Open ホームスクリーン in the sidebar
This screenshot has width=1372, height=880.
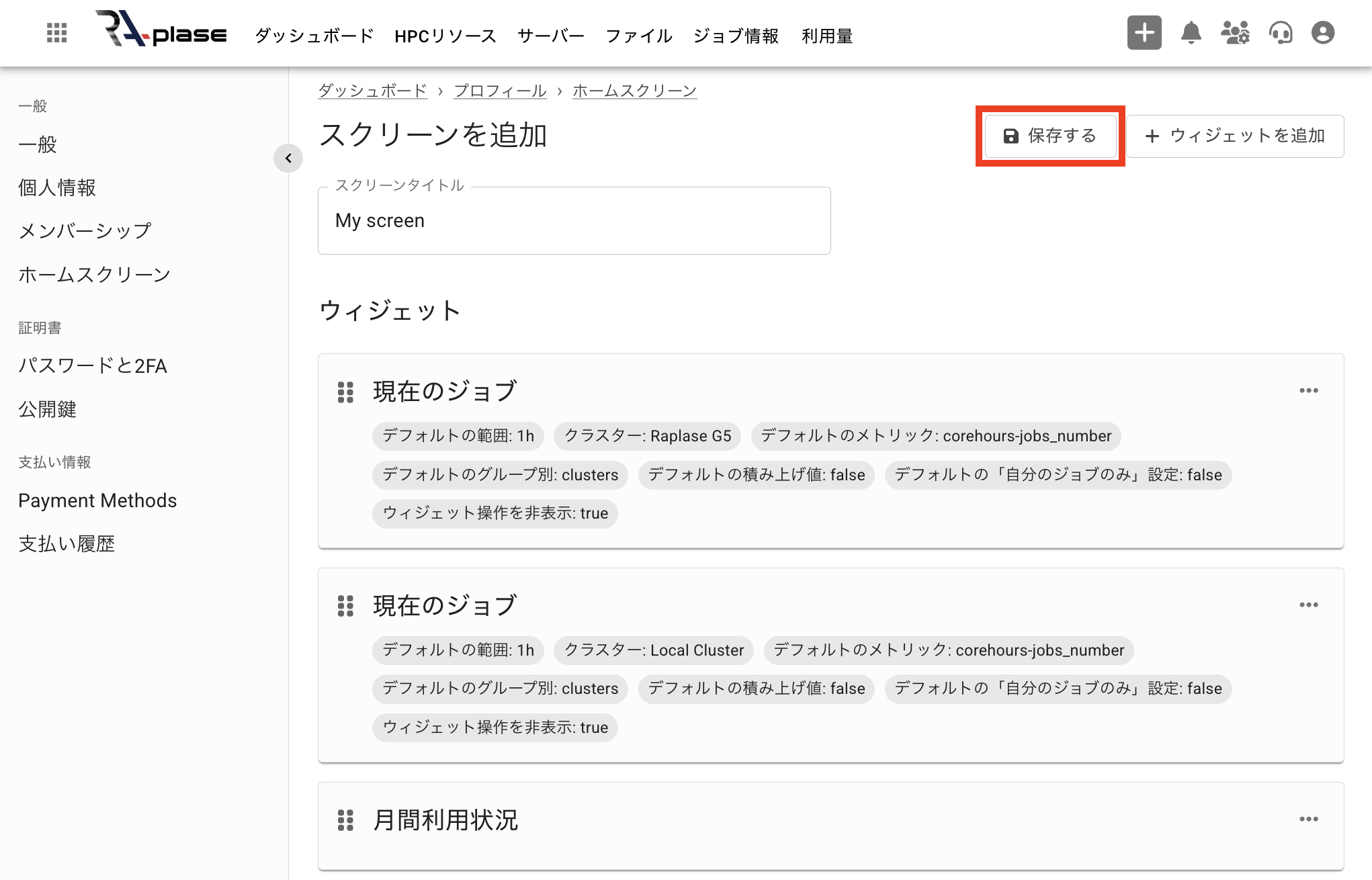94,273
